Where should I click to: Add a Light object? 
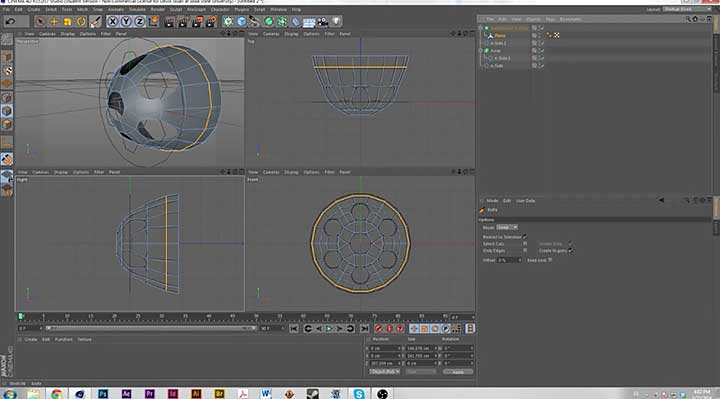tap(336, 21)
